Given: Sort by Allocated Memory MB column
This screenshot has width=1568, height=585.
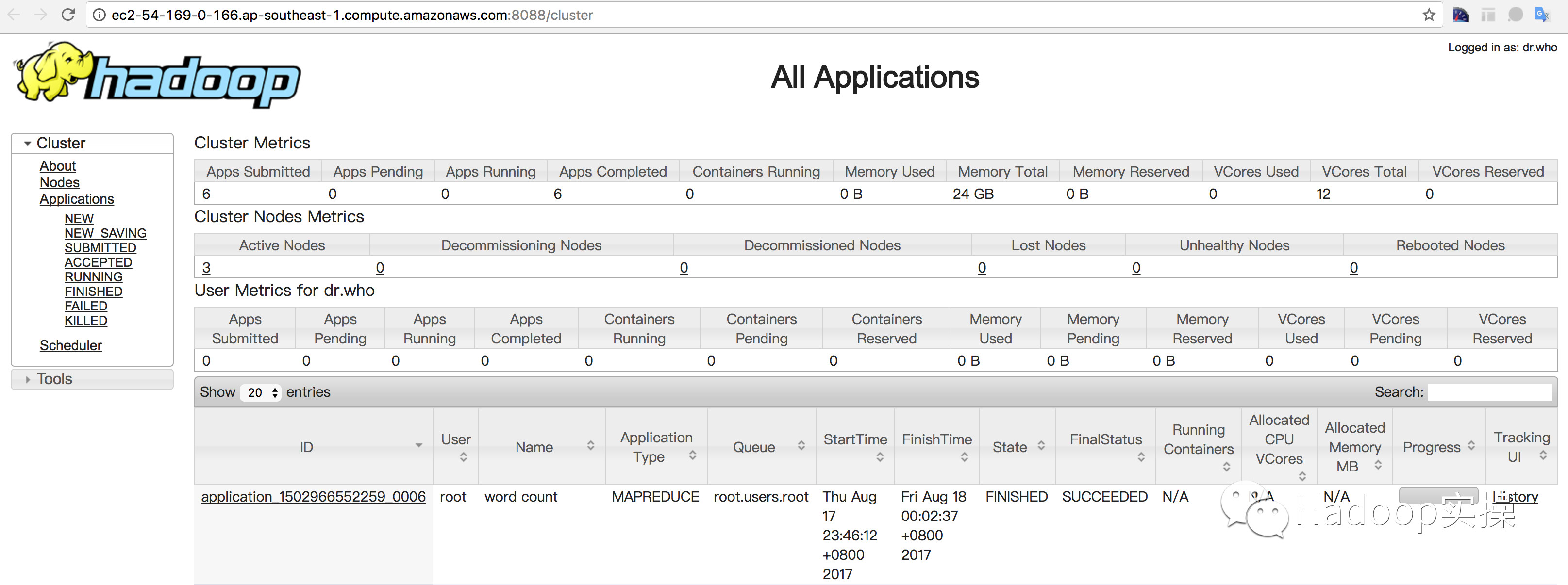Looking at the screenshot, I should click(1355, 447).
